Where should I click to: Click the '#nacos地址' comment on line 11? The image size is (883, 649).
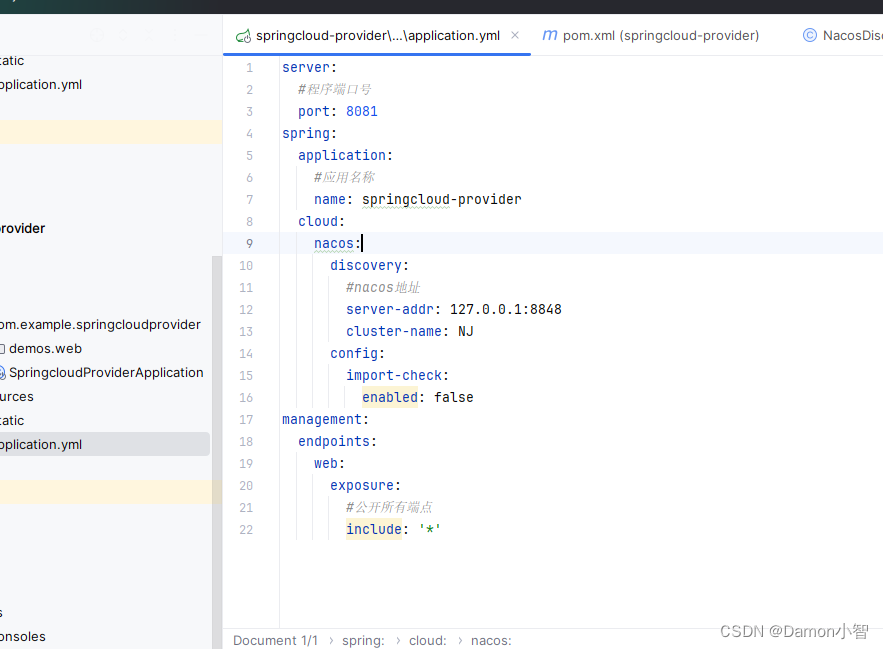(383, 287)
